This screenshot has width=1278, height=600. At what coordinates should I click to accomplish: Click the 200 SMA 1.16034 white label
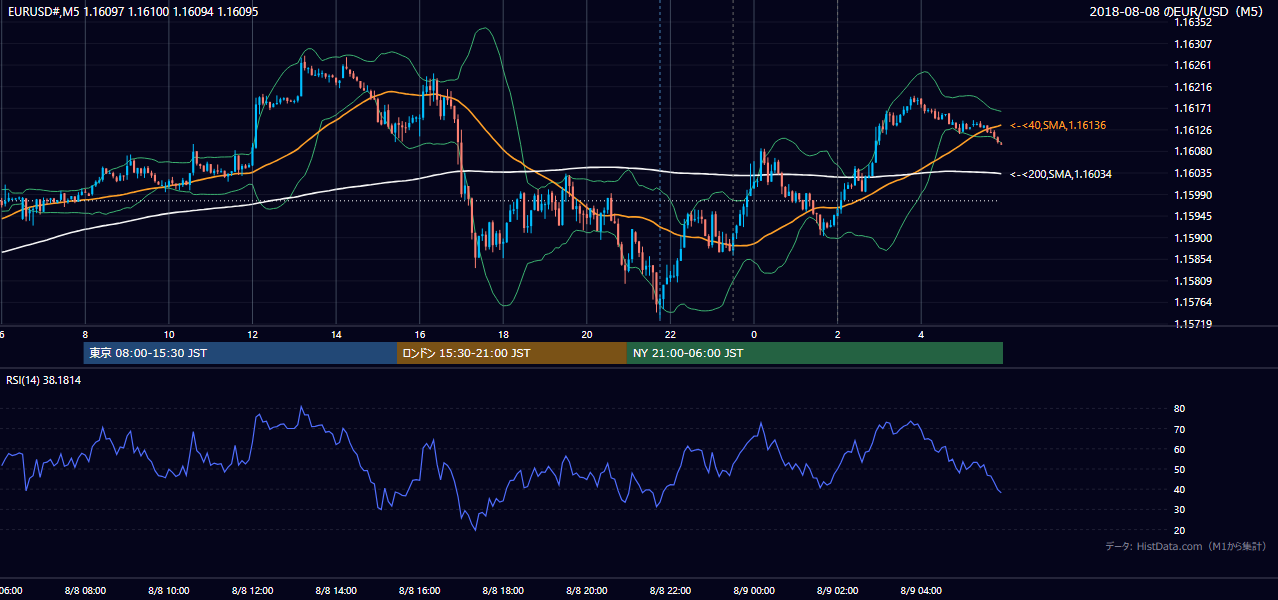coord(1061,174)
